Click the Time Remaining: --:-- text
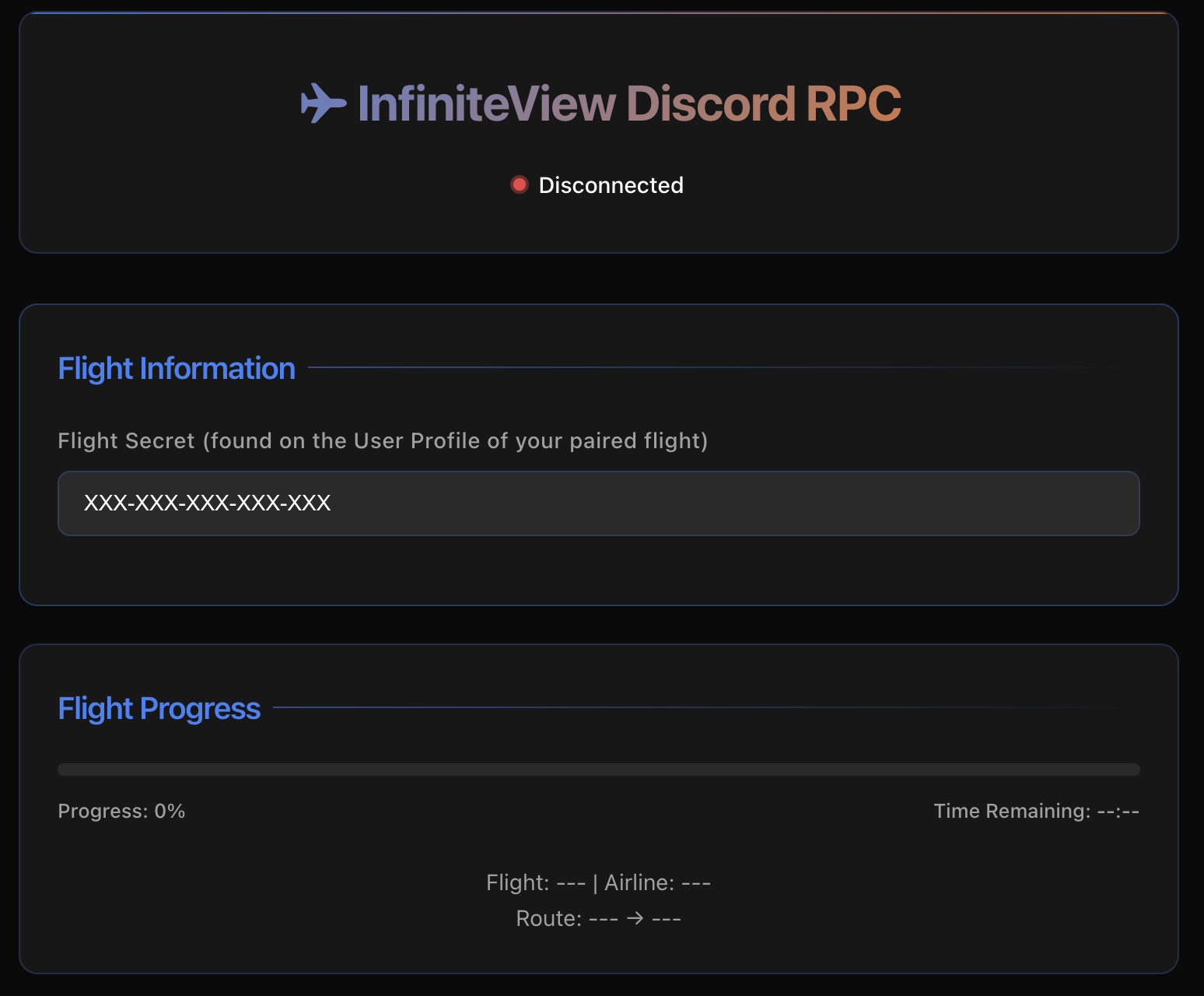This screenshot has width=1204, height=996. [1037, 812]
